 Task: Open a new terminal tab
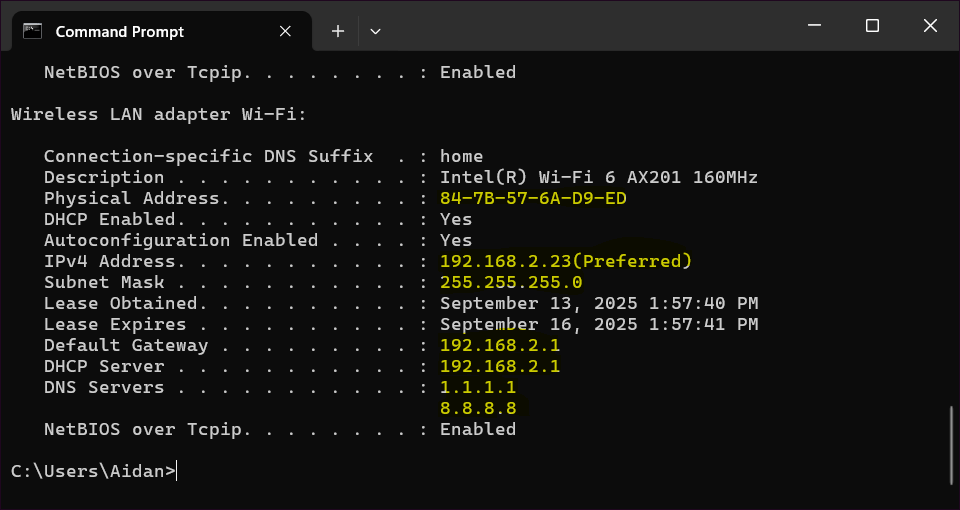(x=338, y=31)
